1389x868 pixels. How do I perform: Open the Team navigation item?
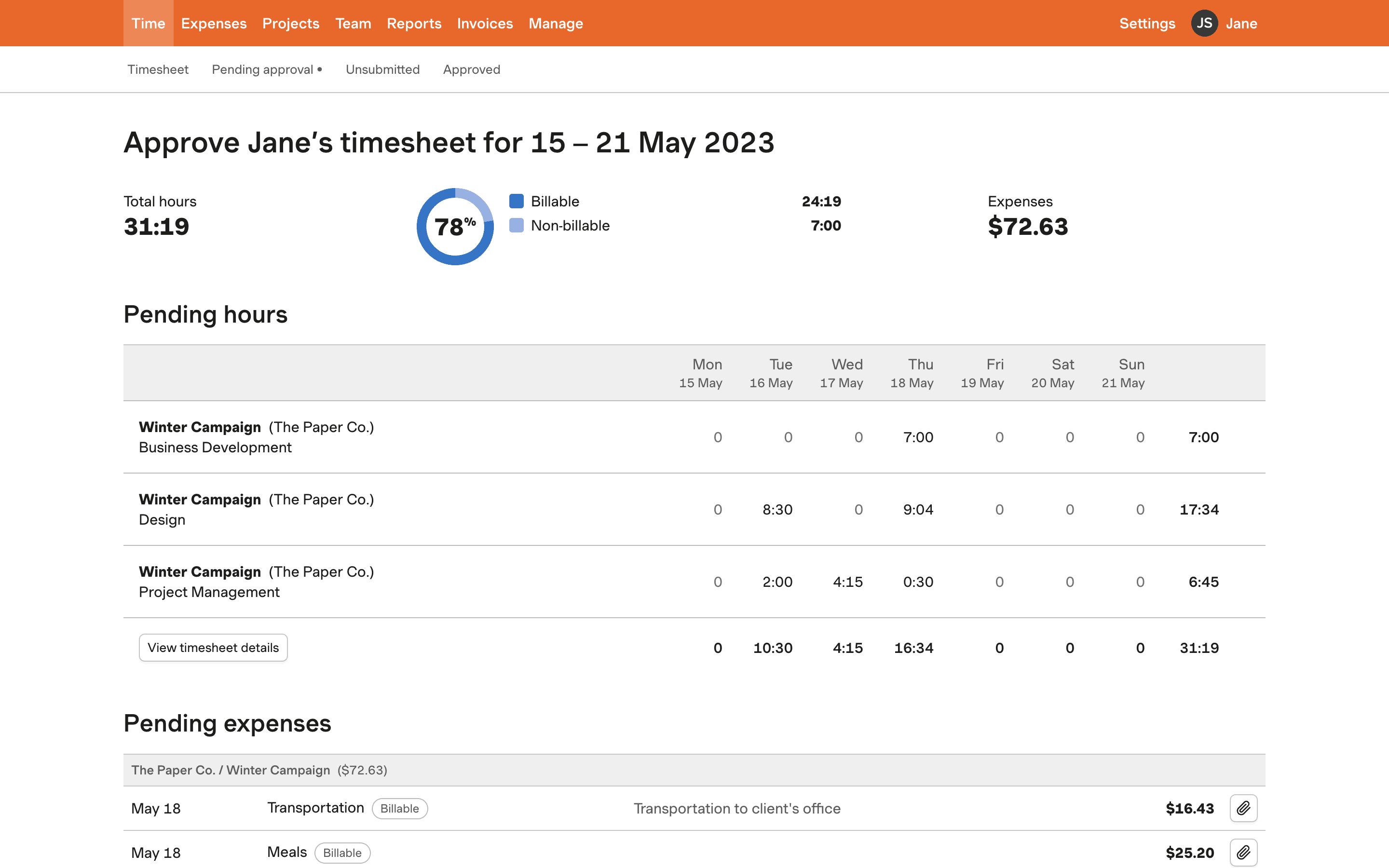353,24
